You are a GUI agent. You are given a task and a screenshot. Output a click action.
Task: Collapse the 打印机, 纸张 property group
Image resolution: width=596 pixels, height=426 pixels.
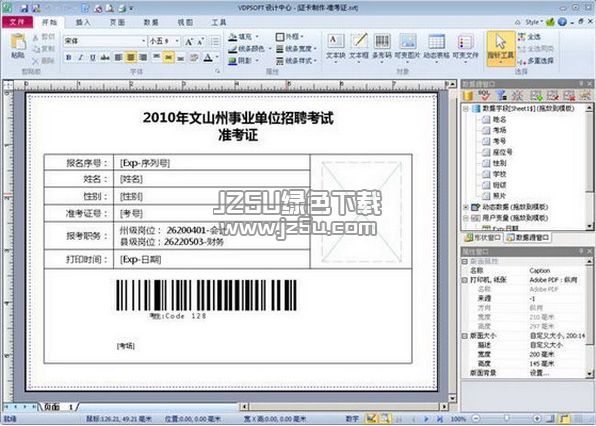pos(464,280)
